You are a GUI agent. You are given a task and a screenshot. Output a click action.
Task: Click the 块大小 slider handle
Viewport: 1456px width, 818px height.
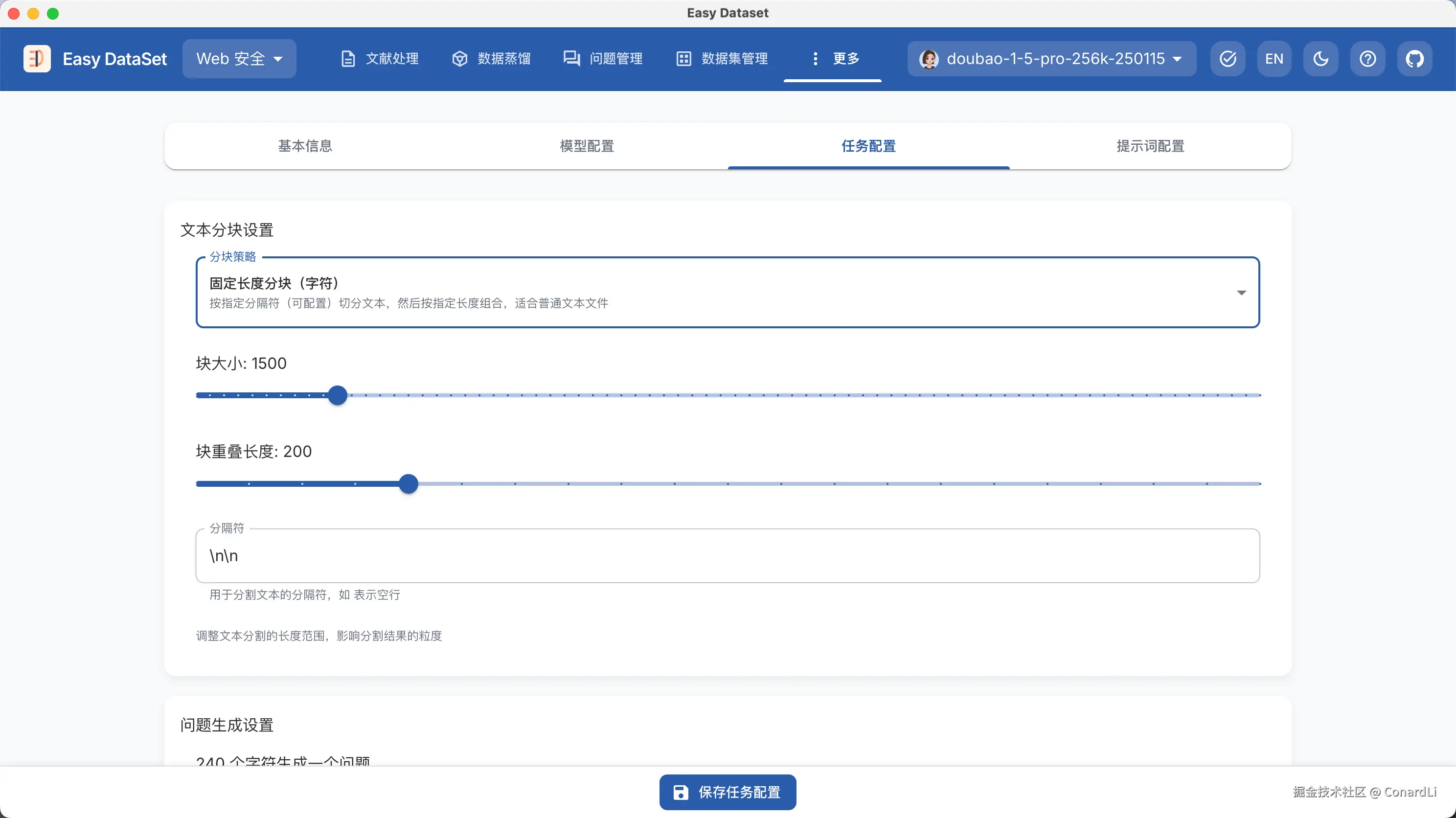(338, 395)
